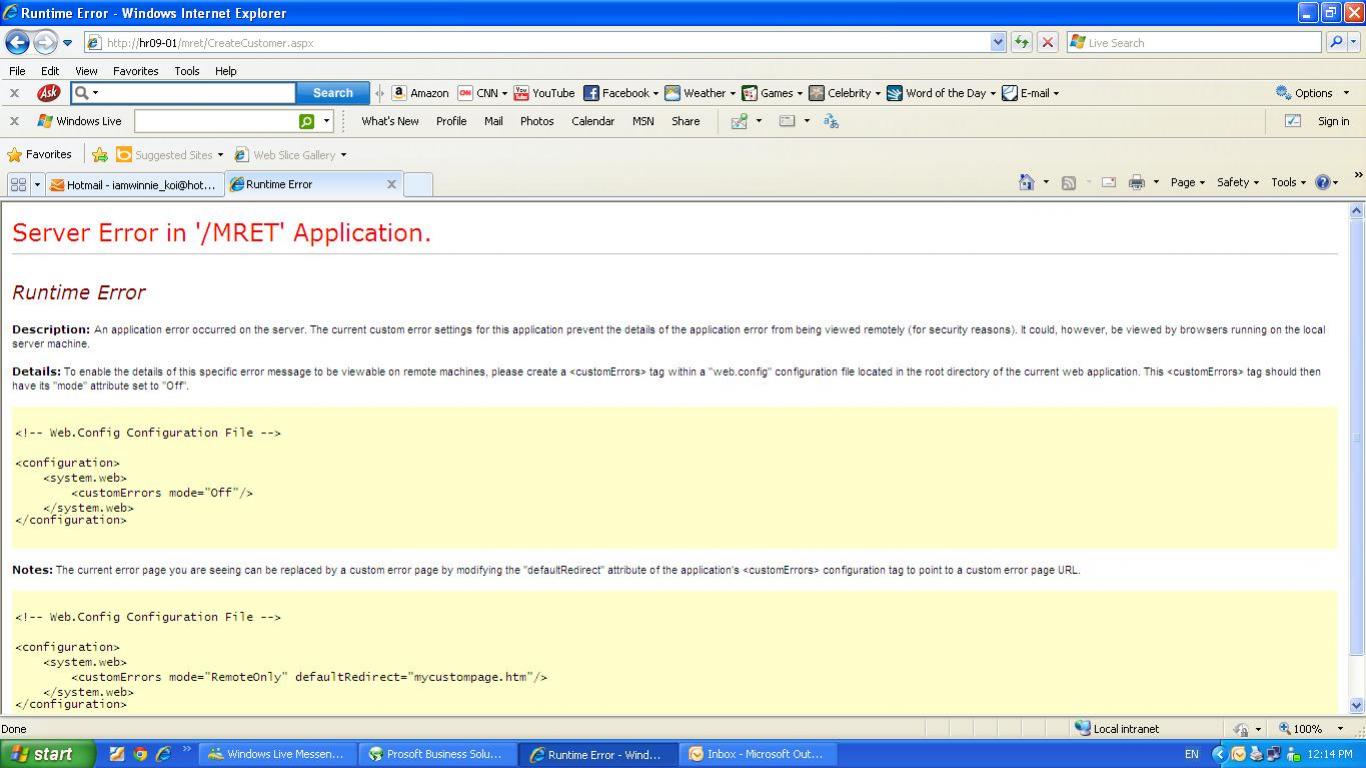Open the Help menu
Viewport: 1366px width, 768px height.
click(x=226, y=71)
